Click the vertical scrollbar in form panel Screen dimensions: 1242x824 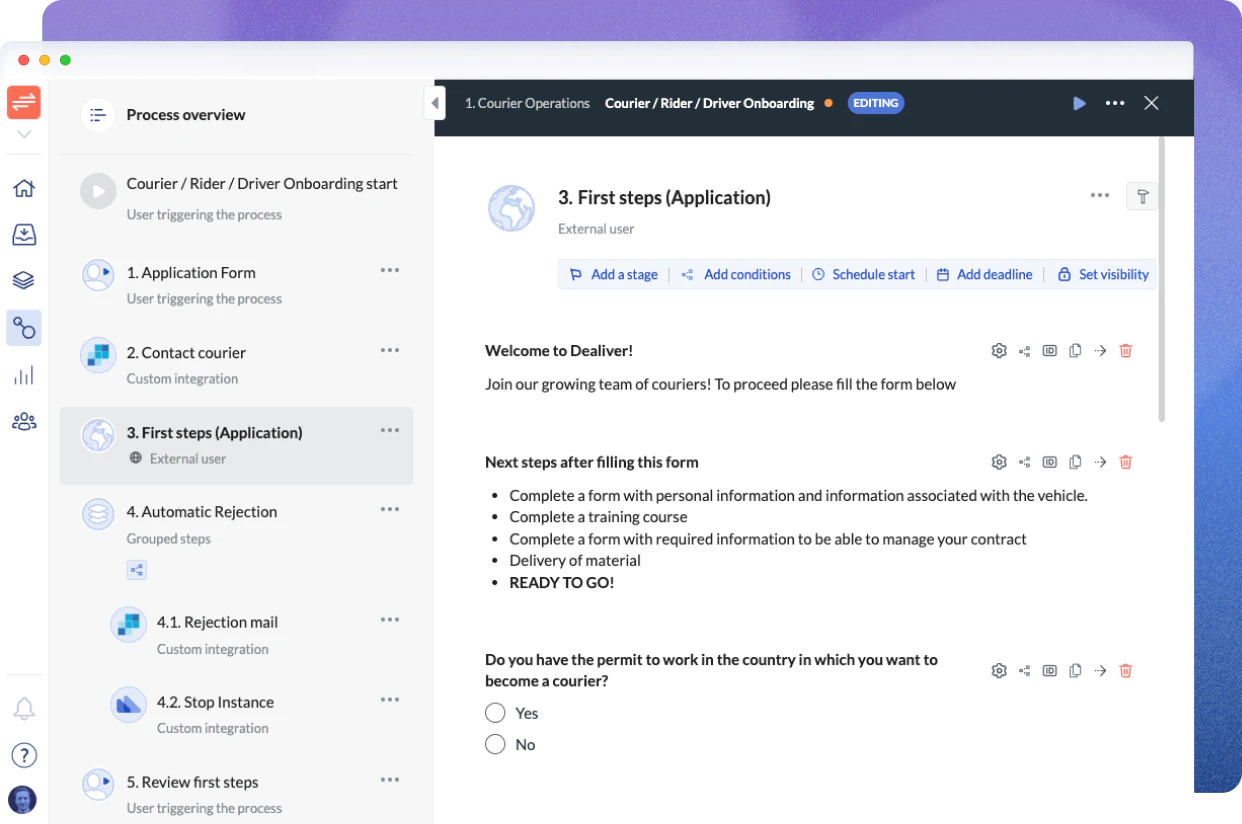coord(1161,280)
